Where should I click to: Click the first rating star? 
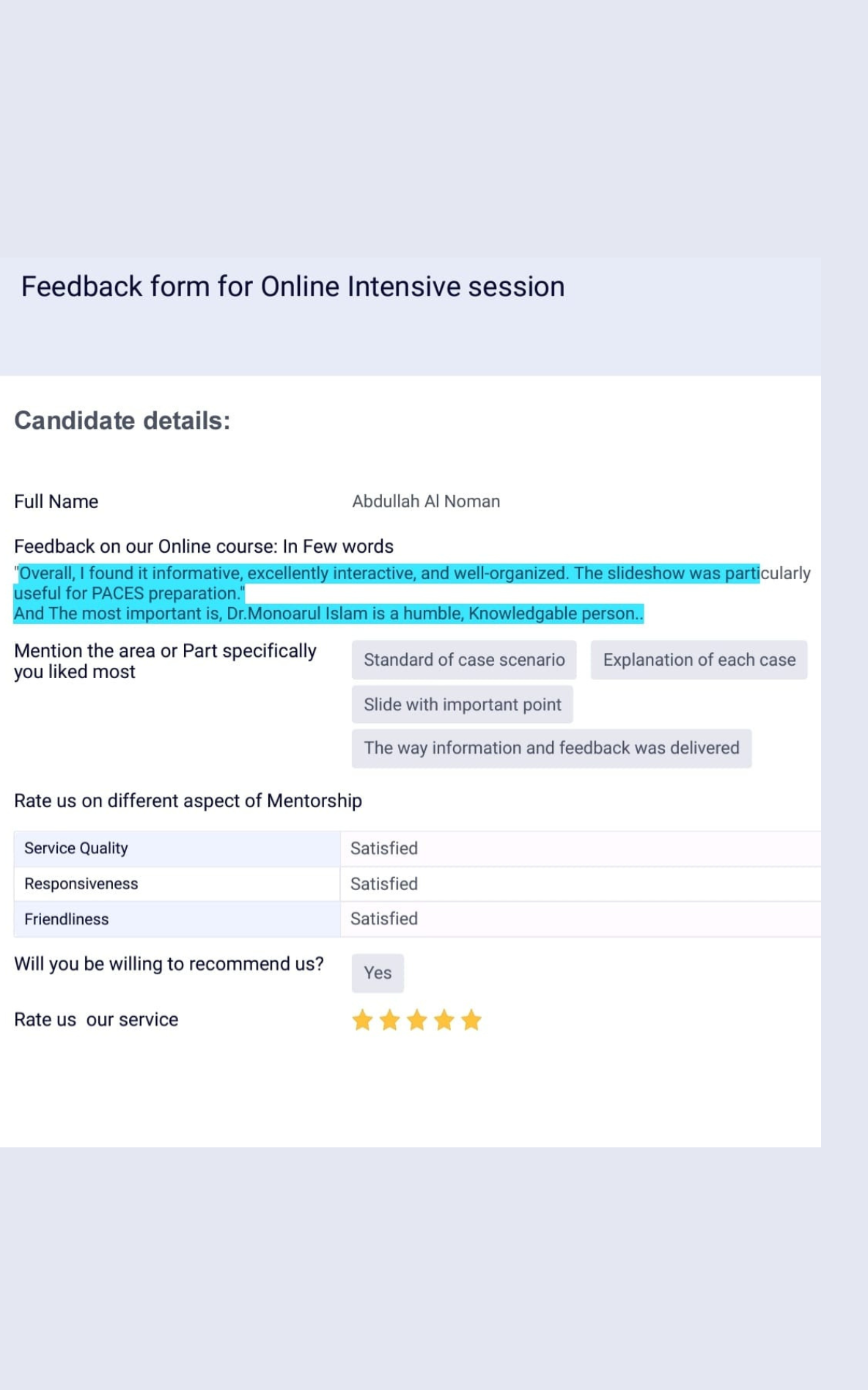(x=362, y=1020)
